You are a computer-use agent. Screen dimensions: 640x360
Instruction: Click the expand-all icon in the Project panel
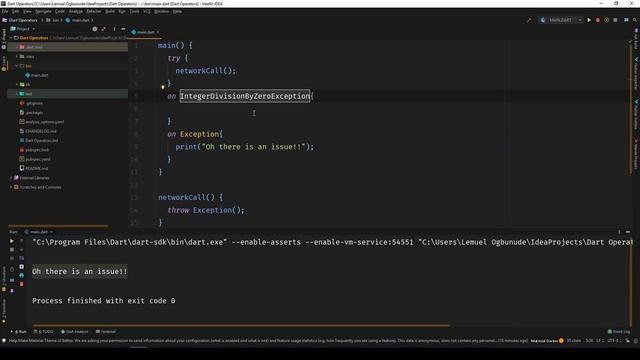[104, 29]
